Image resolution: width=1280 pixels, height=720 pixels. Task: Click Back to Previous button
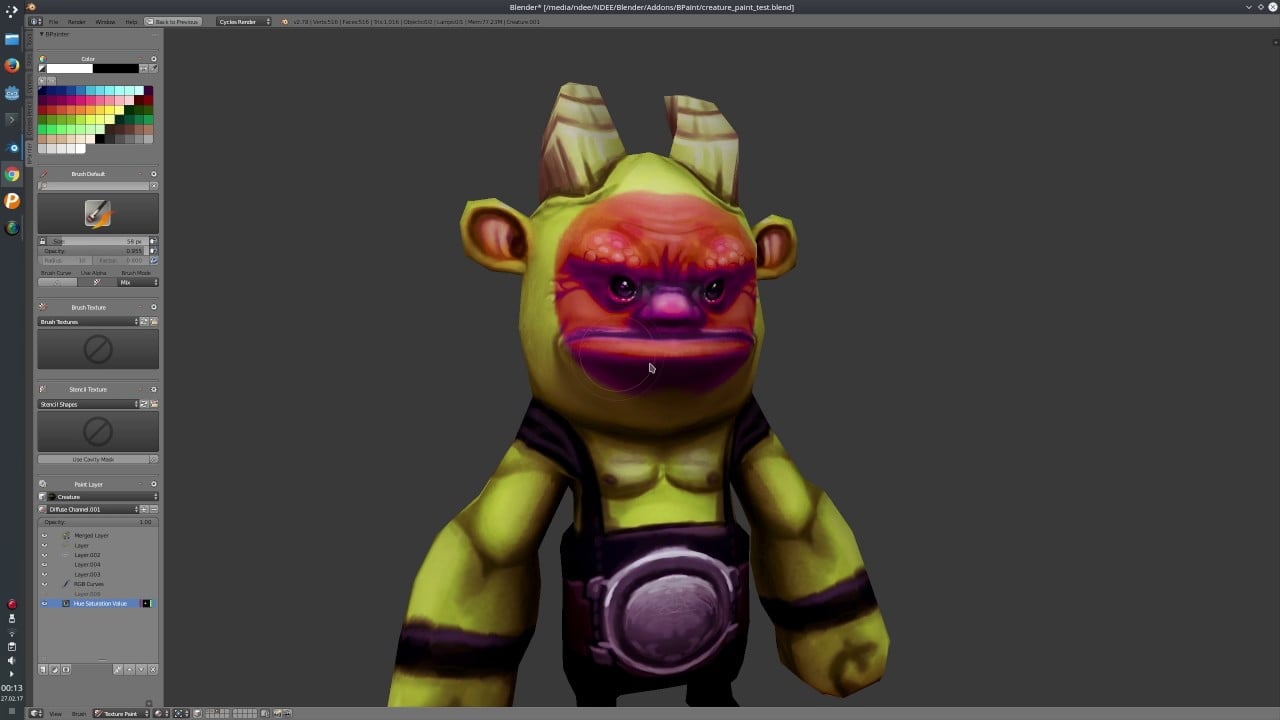pos(172,21)
